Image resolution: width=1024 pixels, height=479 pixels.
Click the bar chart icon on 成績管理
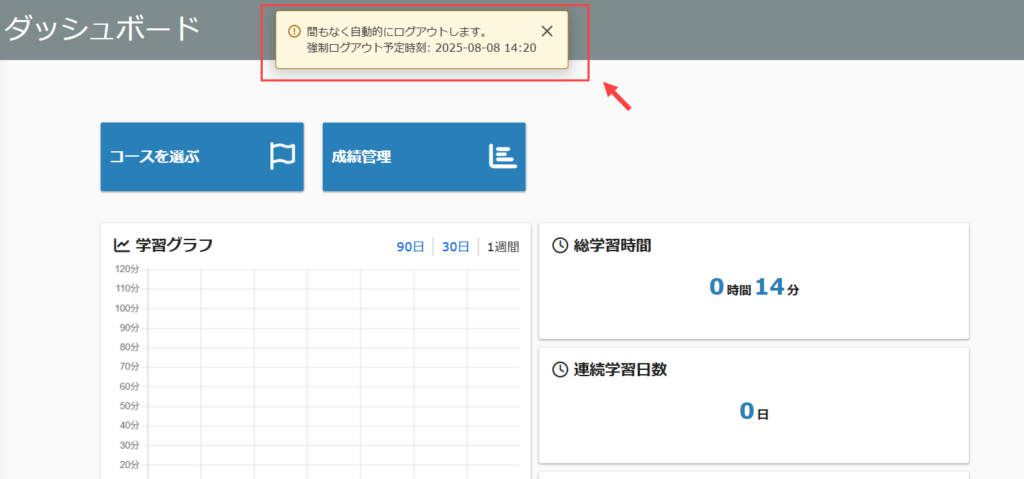(503, 157)
